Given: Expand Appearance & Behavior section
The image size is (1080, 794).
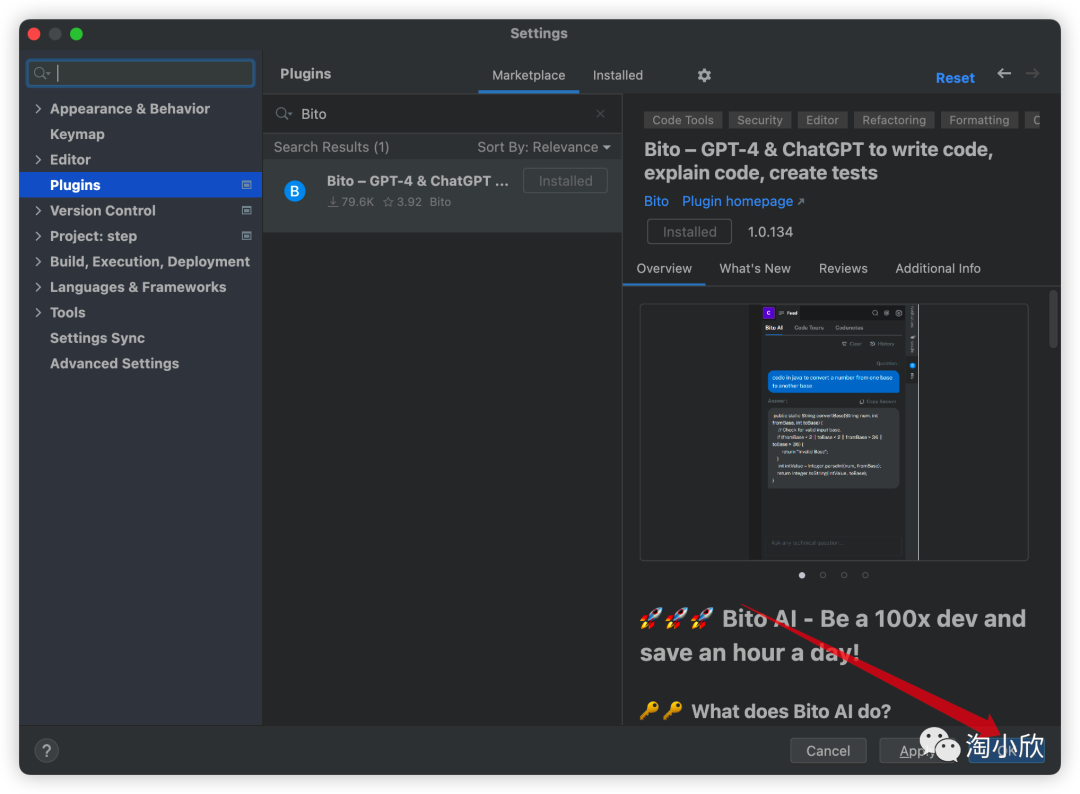Looking at the screenshot, I should coord(38,109).
